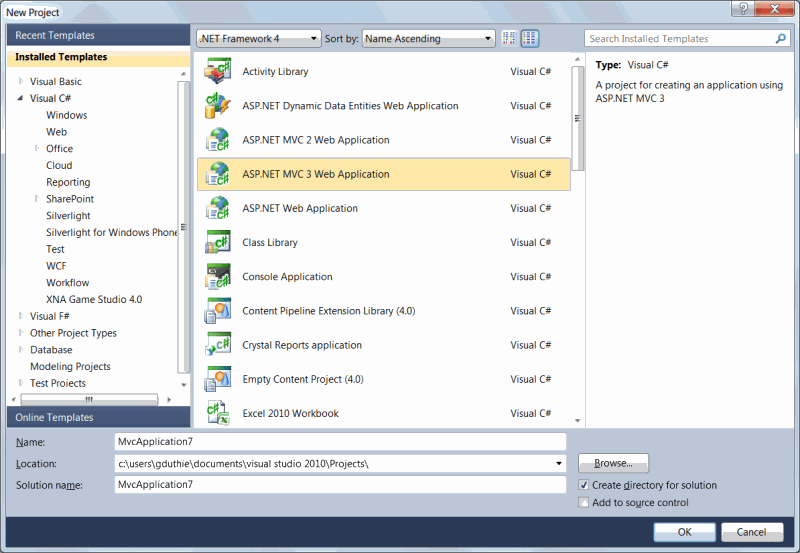Image resolution: width=800 pixels, height=553 pixels.
Task: Click the OK button
Action: click(x=684, y=532)
